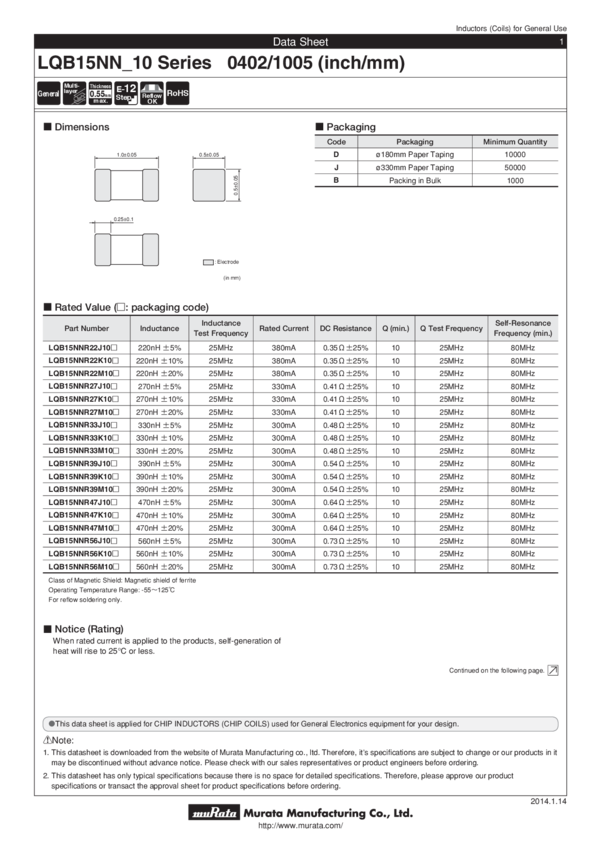The image size is (601, 850).
Task: Click inductance 390nH ±20% cell
Action: click(159, 490)
